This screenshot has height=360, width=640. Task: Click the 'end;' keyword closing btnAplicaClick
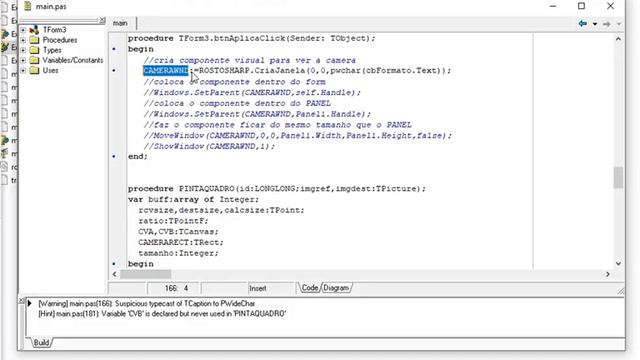138,156
